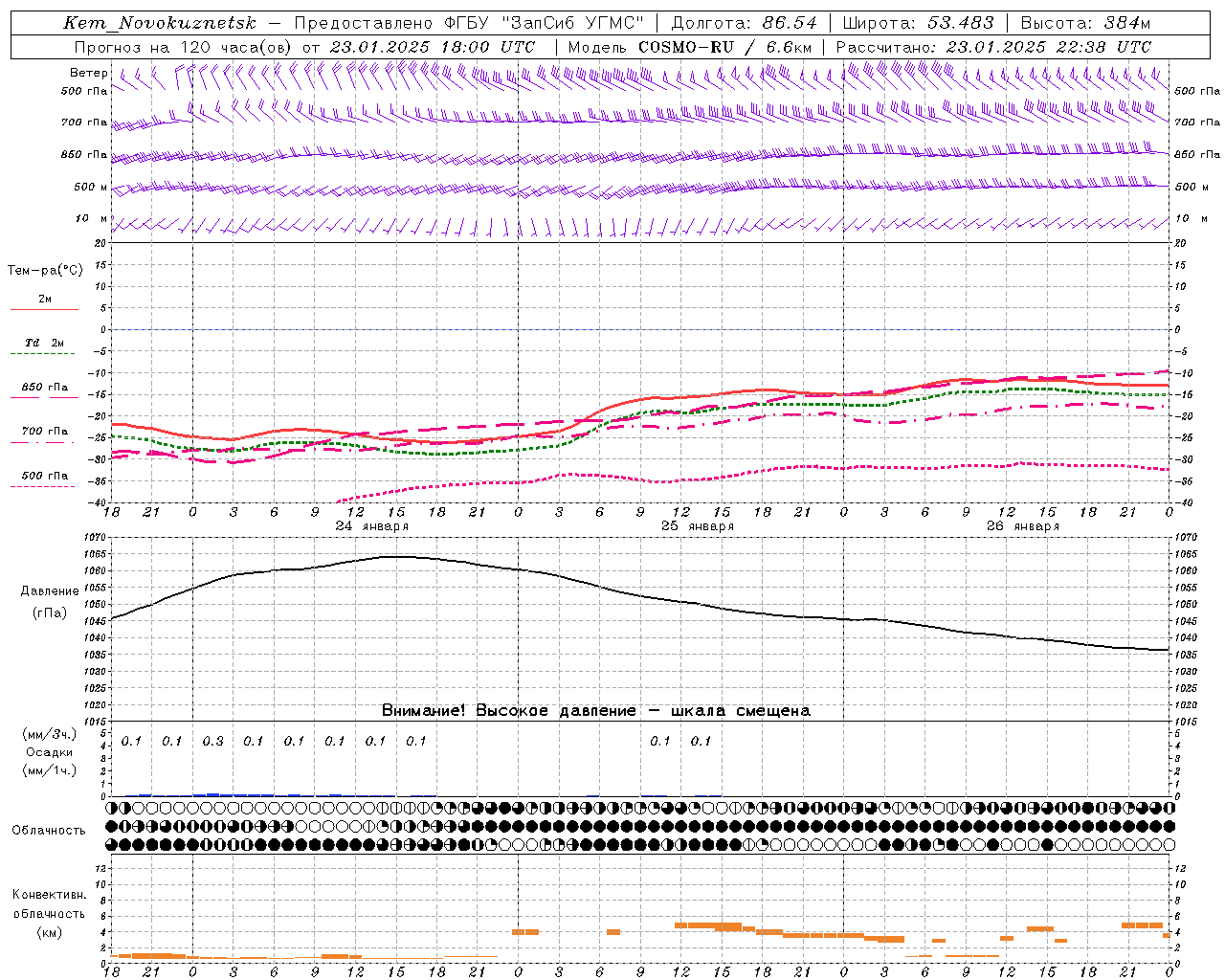Click the Ветер label of the wind panel
This screenshot has height=980, width=1225.
point(89,73)
